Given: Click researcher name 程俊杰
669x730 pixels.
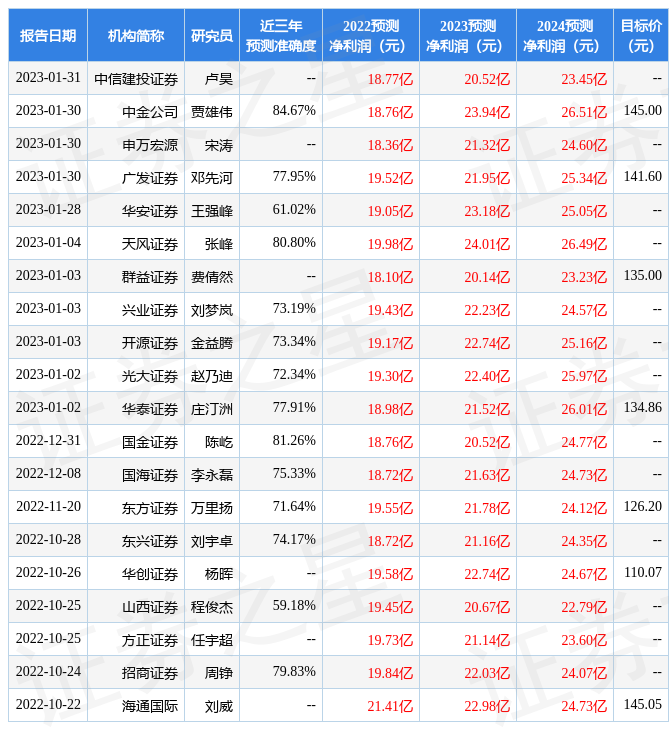Looking at the screenshot, I should tap(212, 608).
